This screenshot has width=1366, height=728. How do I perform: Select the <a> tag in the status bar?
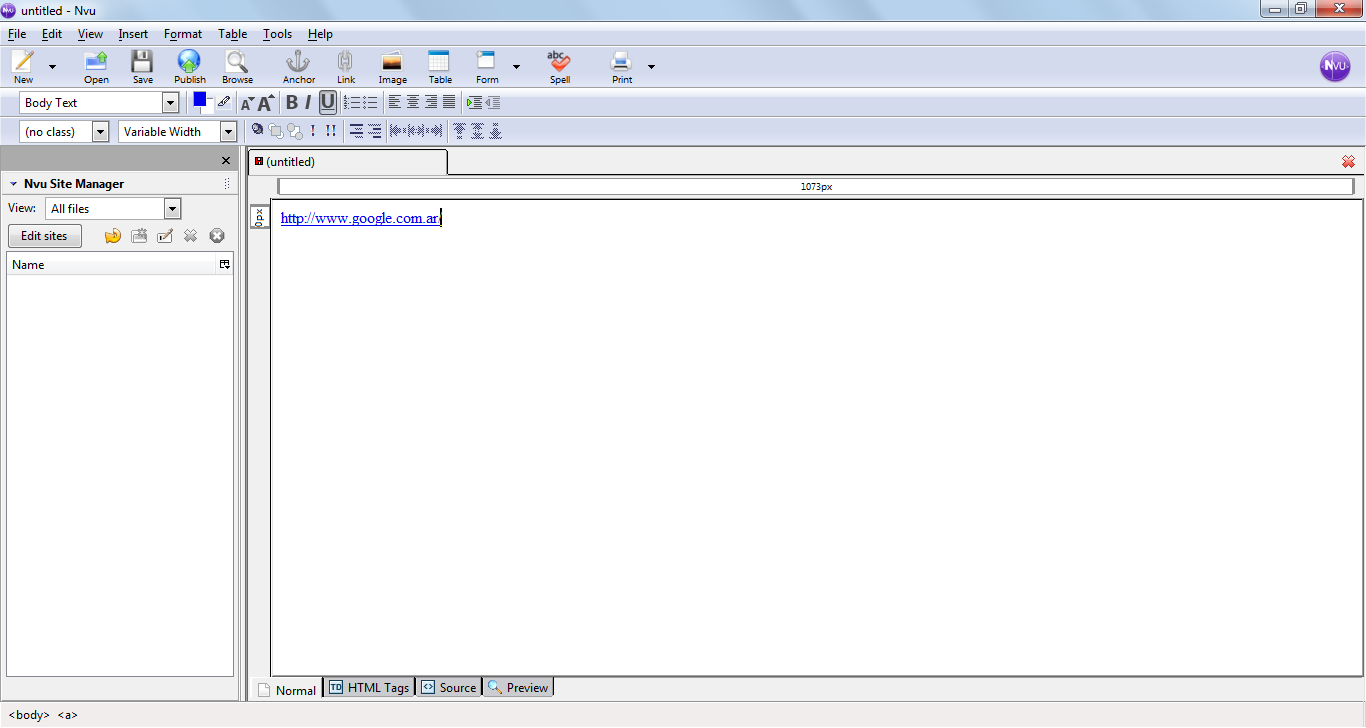[68, 715]
